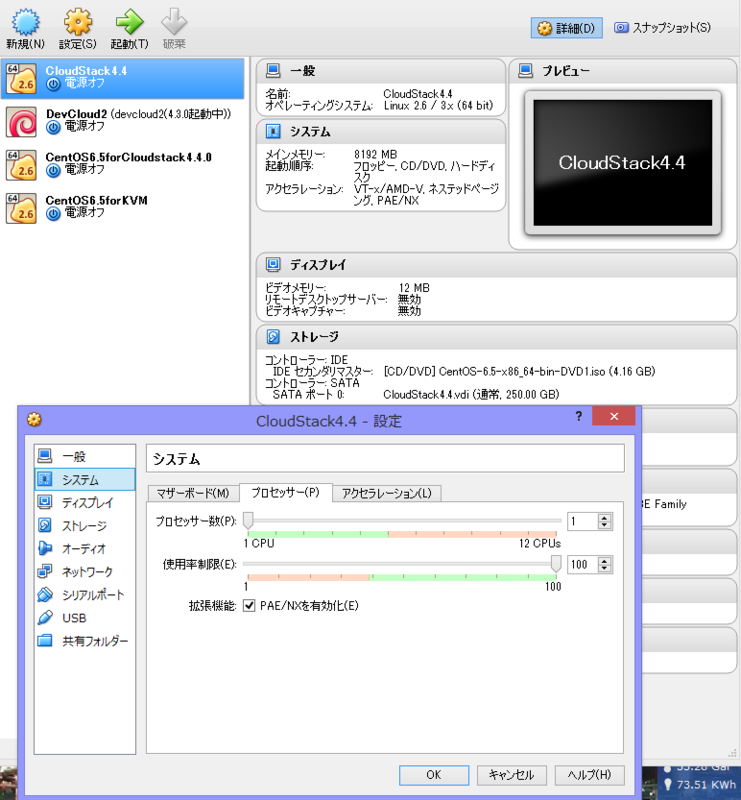Screen dimensions: 741x800
Task: Open シリアルポート category in settings sidebar
Action: (x=85, y=594)
